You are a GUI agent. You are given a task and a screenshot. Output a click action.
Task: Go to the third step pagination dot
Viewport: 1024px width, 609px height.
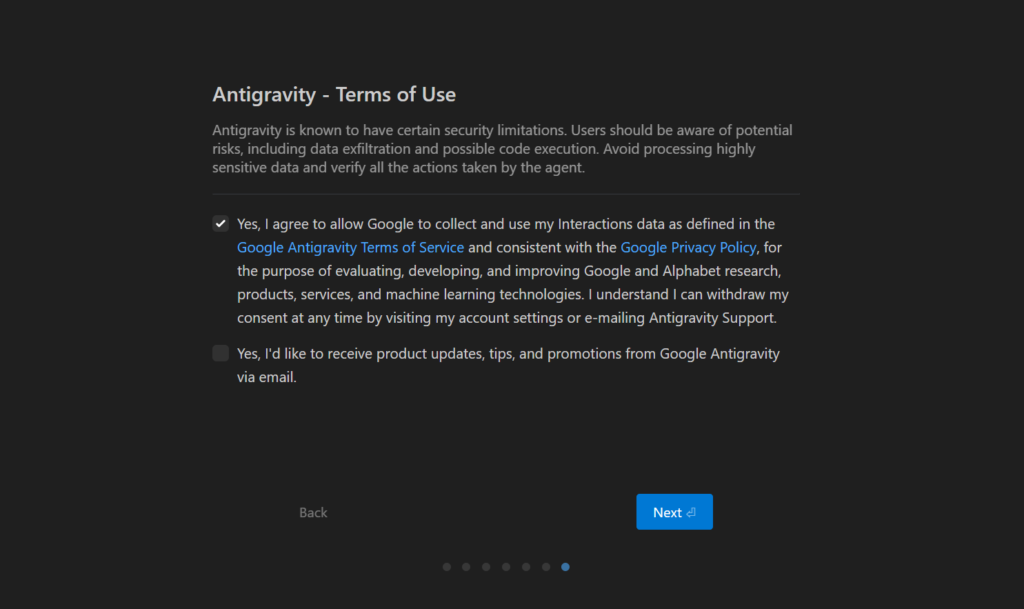pyautogui.click(x=486, y=567)
